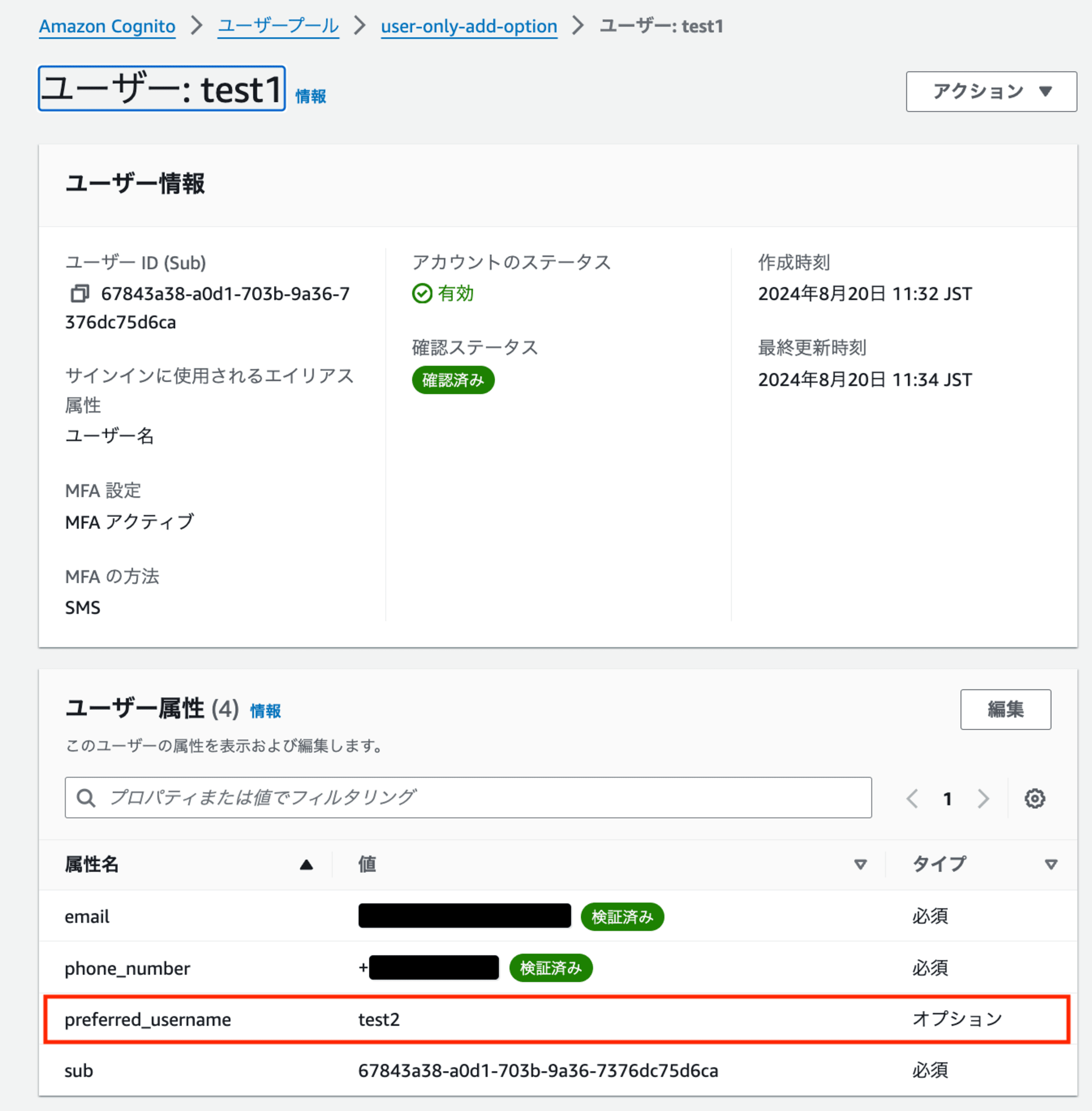Select the preferred_username attribute cell
Image resolution: width=1092 pixels, height=1111 pixels.
coord(148,1019)
